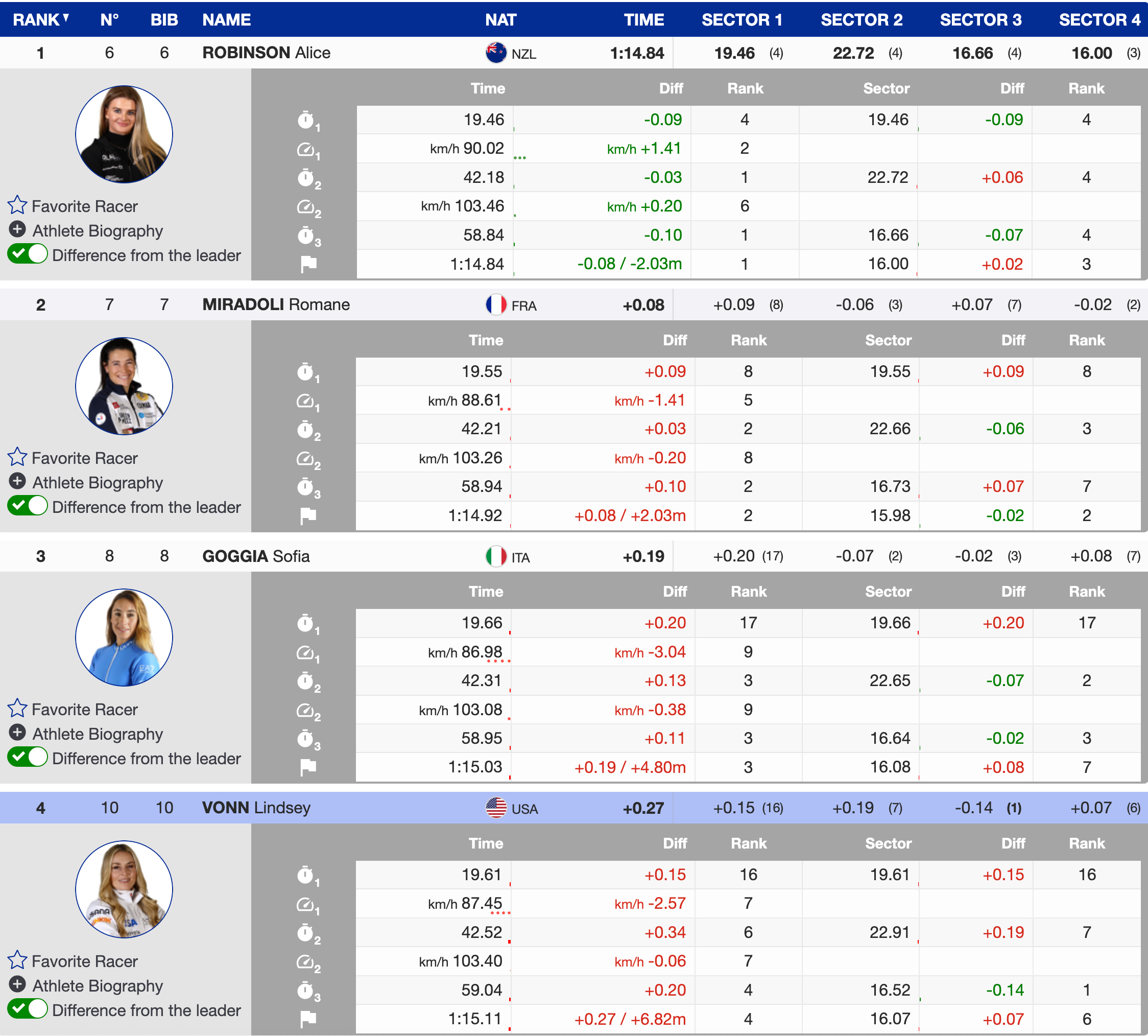Viewport: 1148px width, 1036px height.
Task: Click Sofia Goggia's athlete portrait photo
Action: coord(124,637)
